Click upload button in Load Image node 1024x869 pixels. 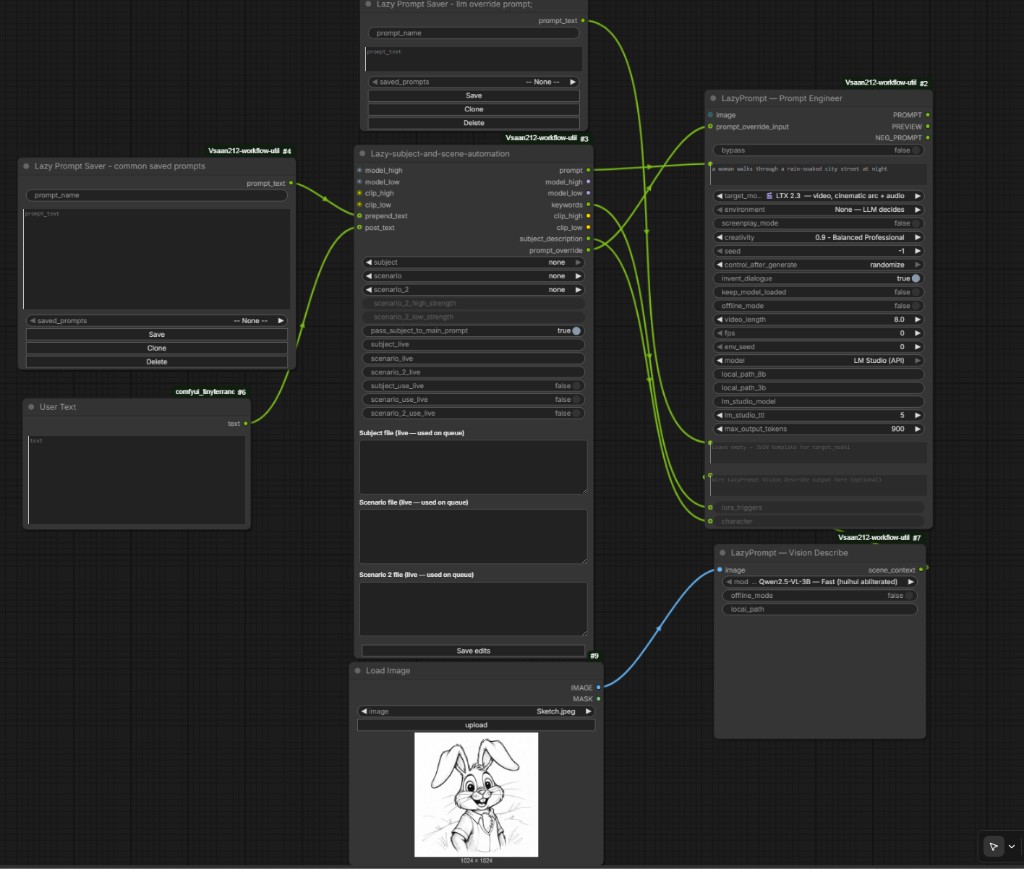pos(476,725)
